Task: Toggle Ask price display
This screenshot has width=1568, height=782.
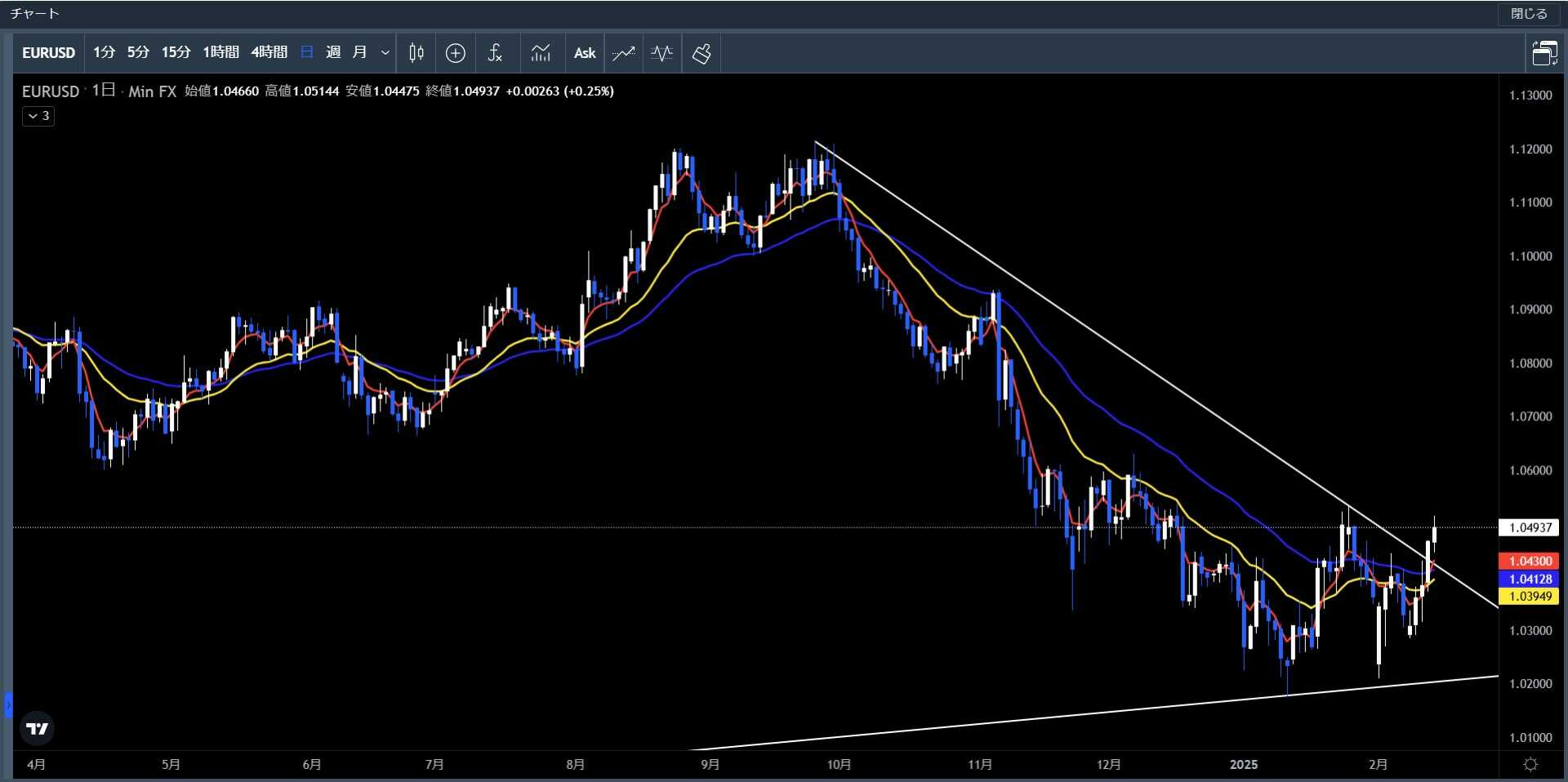Action: pos(585,53)
